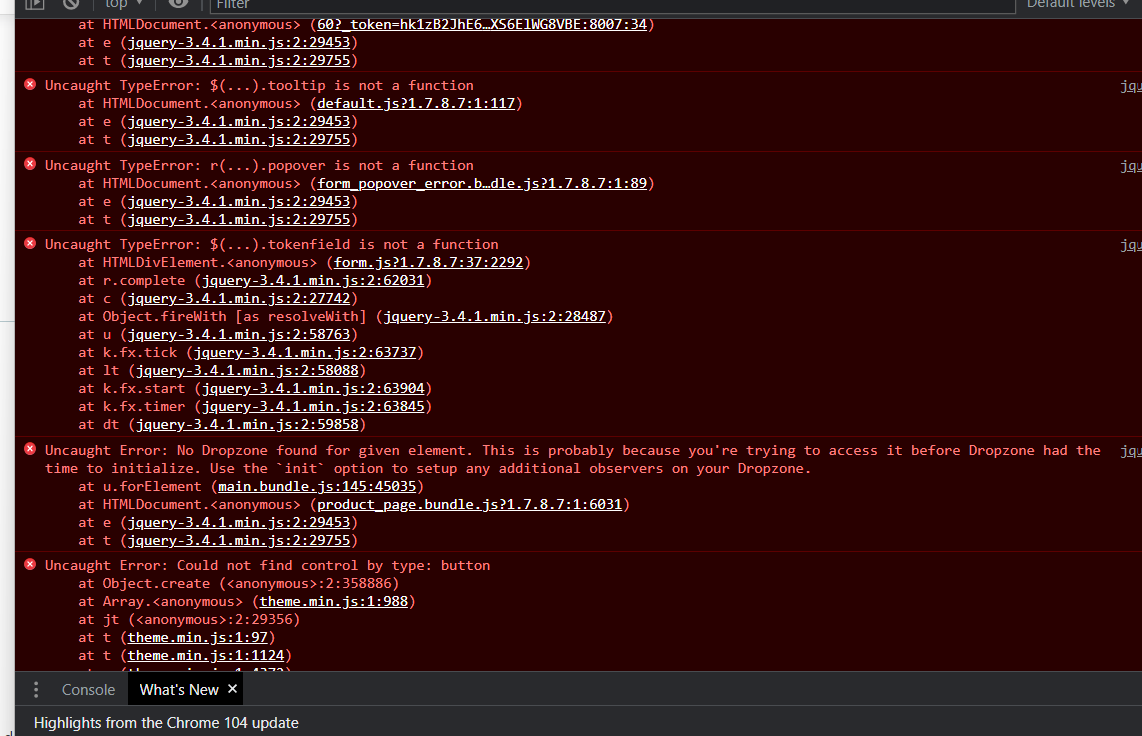Click the error icon beside the Dropzone error
This screenshot has width=1142, height=736.
coord(30,449)
